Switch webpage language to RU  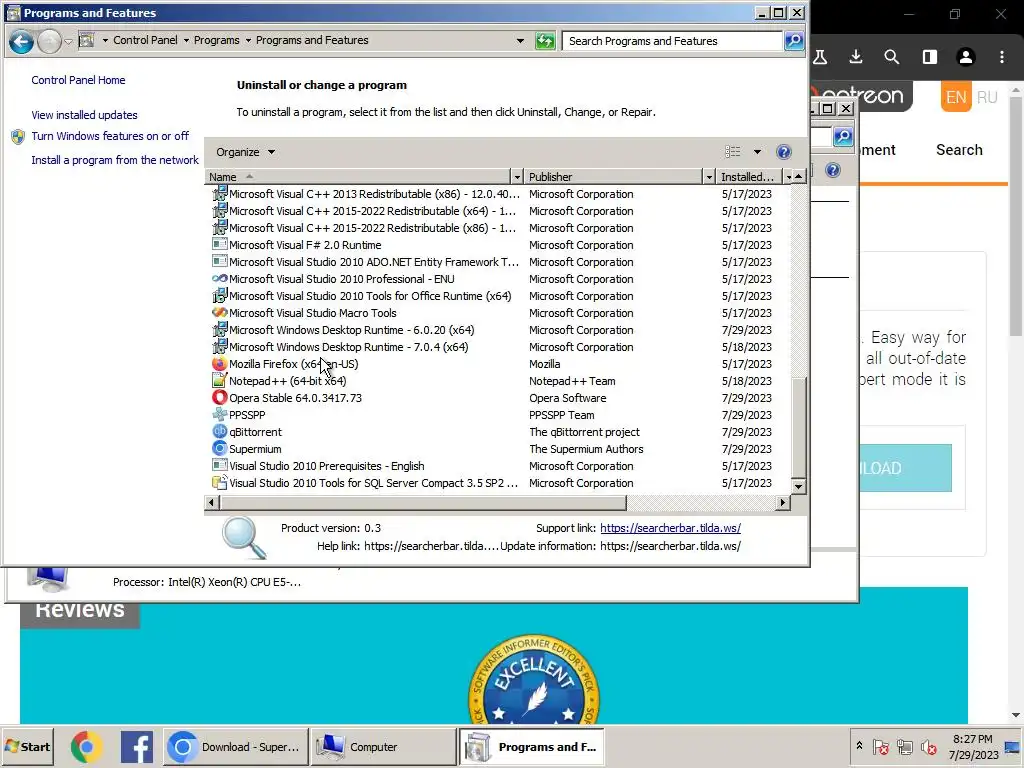pos(987,97)
